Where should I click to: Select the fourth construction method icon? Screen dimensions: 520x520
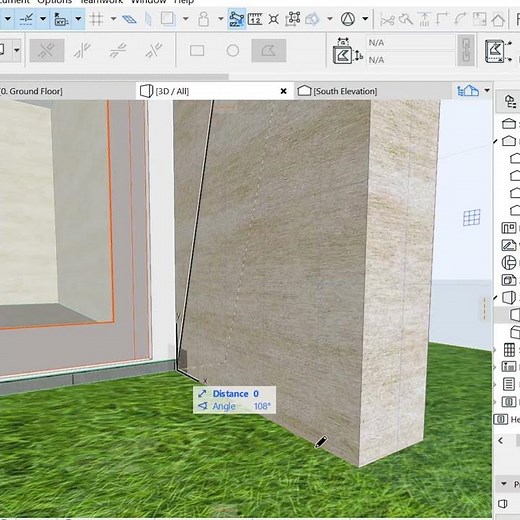pyautogui.click(x=153, y=51)
